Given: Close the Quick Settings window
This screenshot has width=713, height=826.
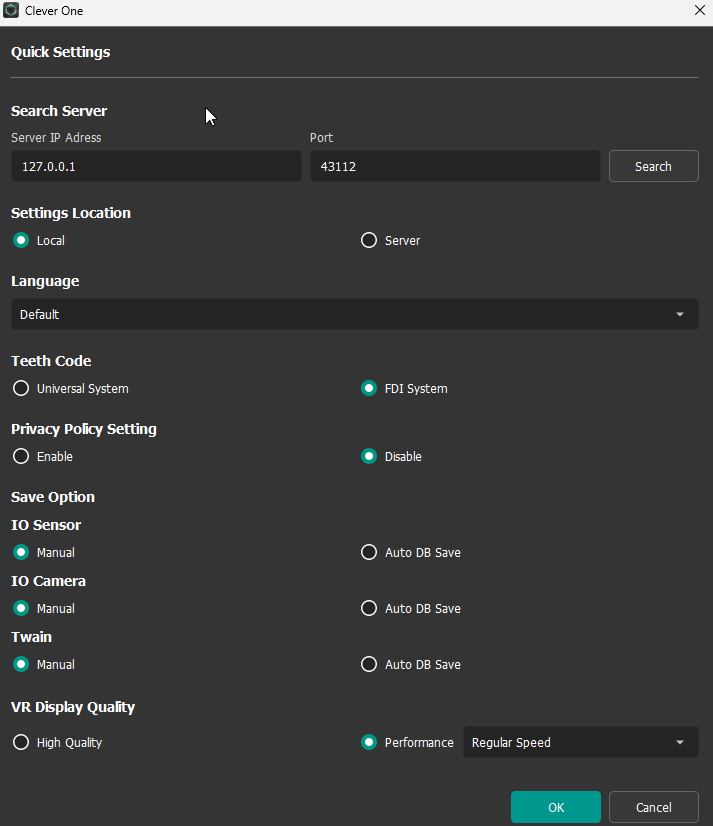Looking at the screenshot, I should point(699,11).
